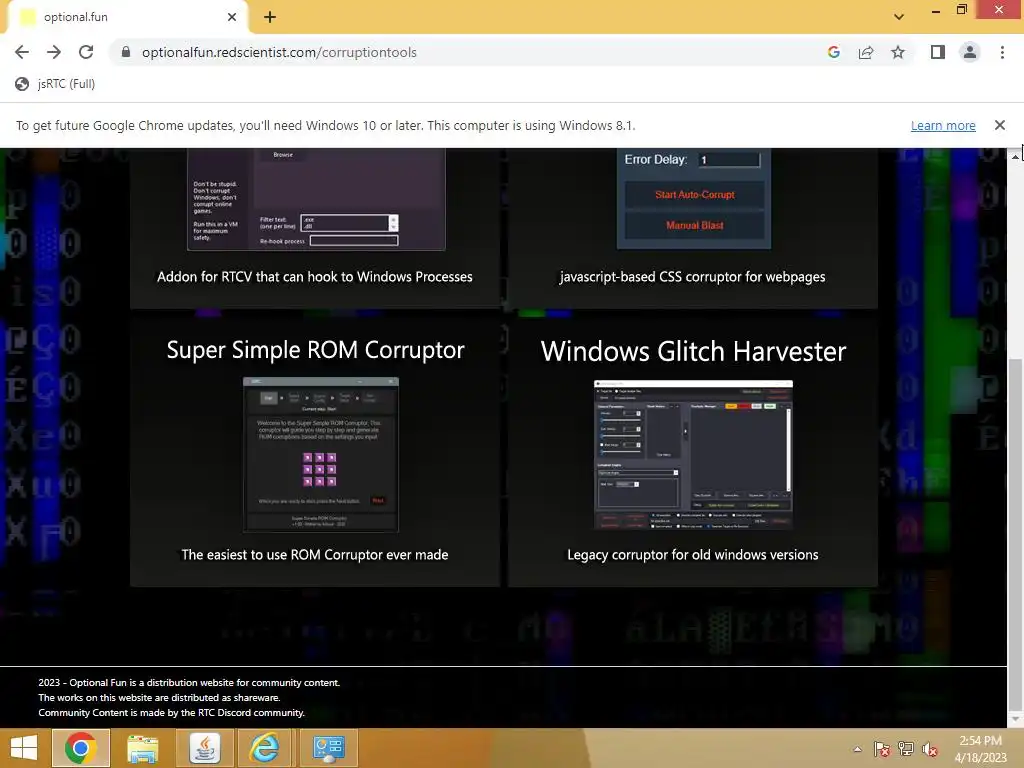Go back to the previous page
This screenshot has height=768, width=1024.
(22, 52)
